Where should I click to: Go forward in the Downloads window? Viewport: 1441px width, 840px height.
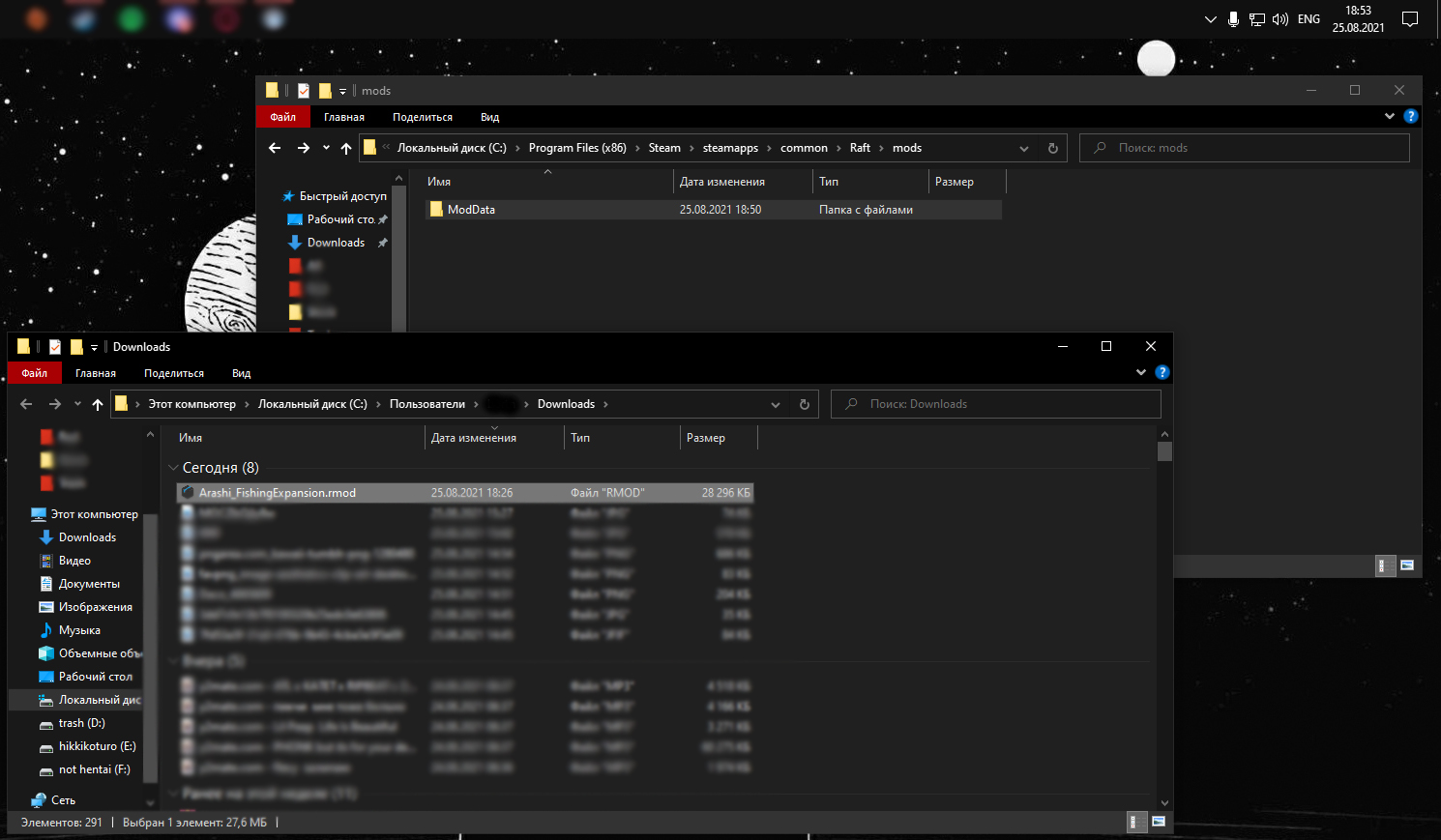pos(55,404)
